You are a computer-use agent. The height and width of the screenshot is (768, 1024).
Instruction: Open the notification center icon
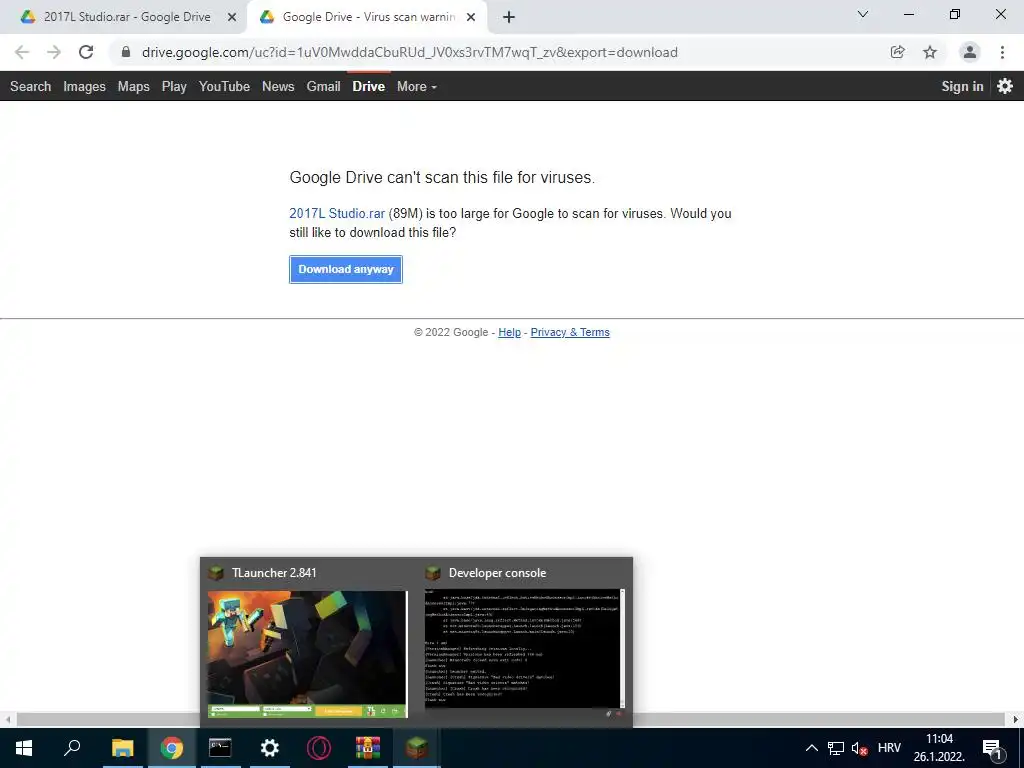pyautogui.click(x=993, y=748)
